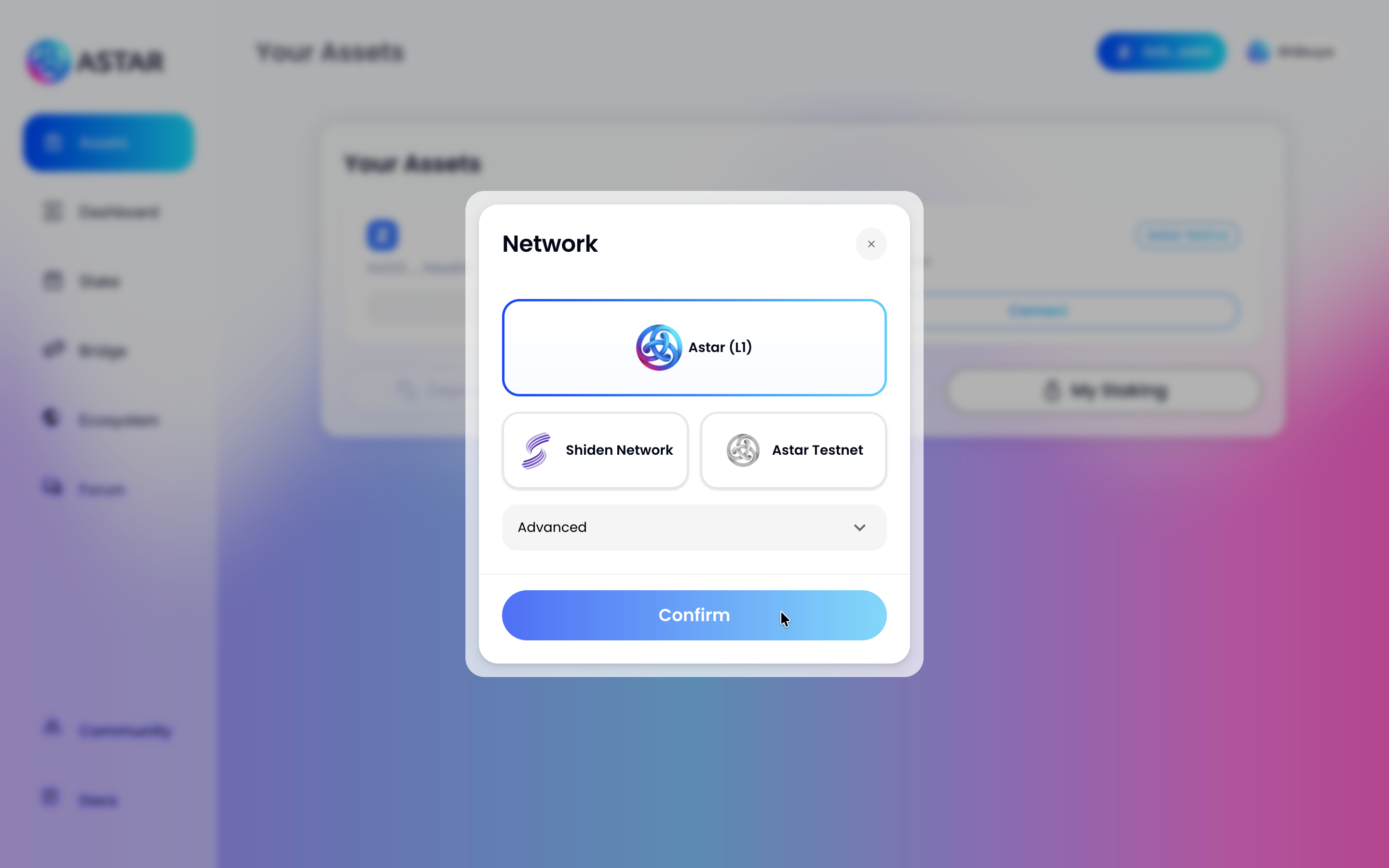This screenshot has height=868, width=1389.
Task: Close the Network dialog
Action: click(871, 244)
